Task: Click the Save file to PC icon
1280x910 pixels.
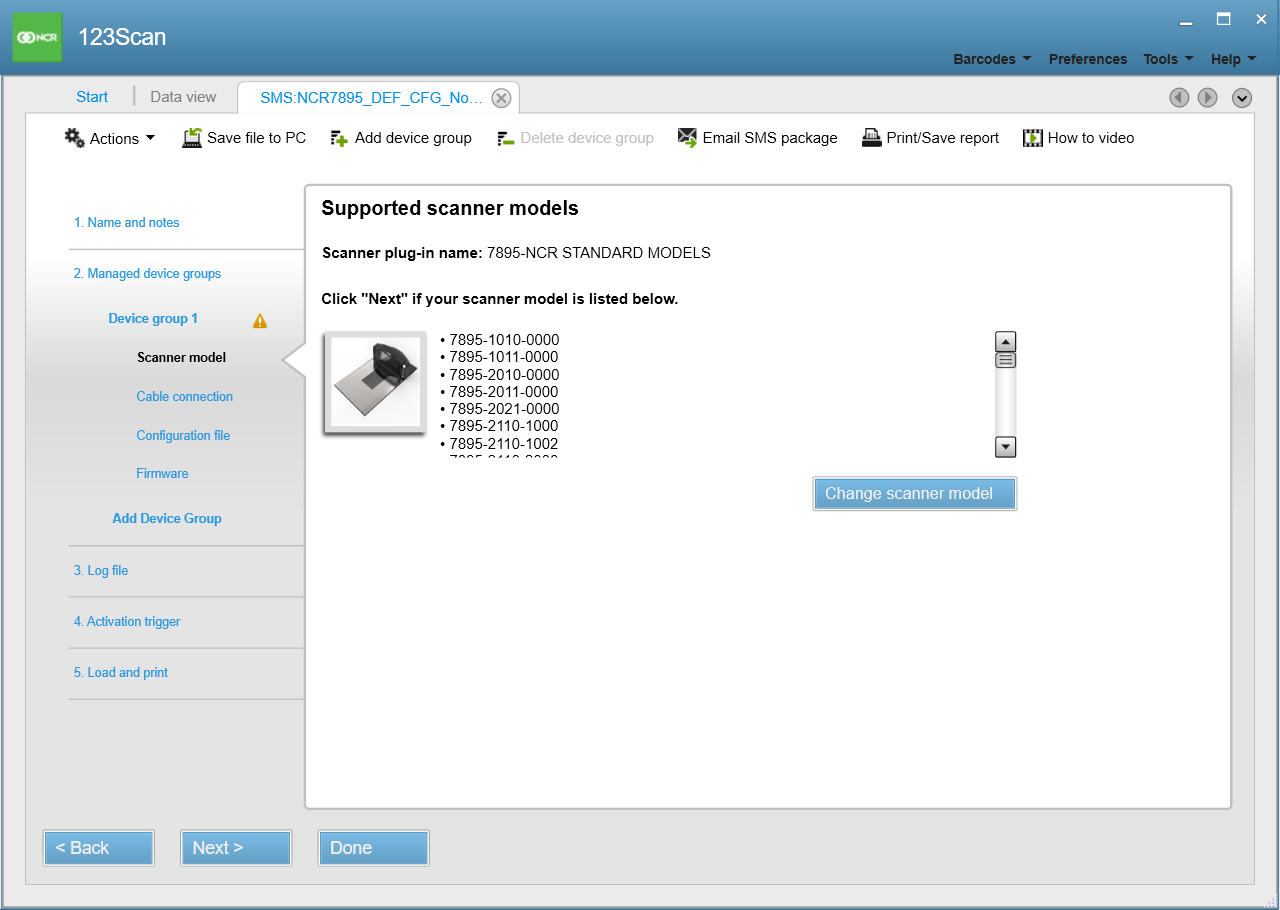Action: click(192, 138)
